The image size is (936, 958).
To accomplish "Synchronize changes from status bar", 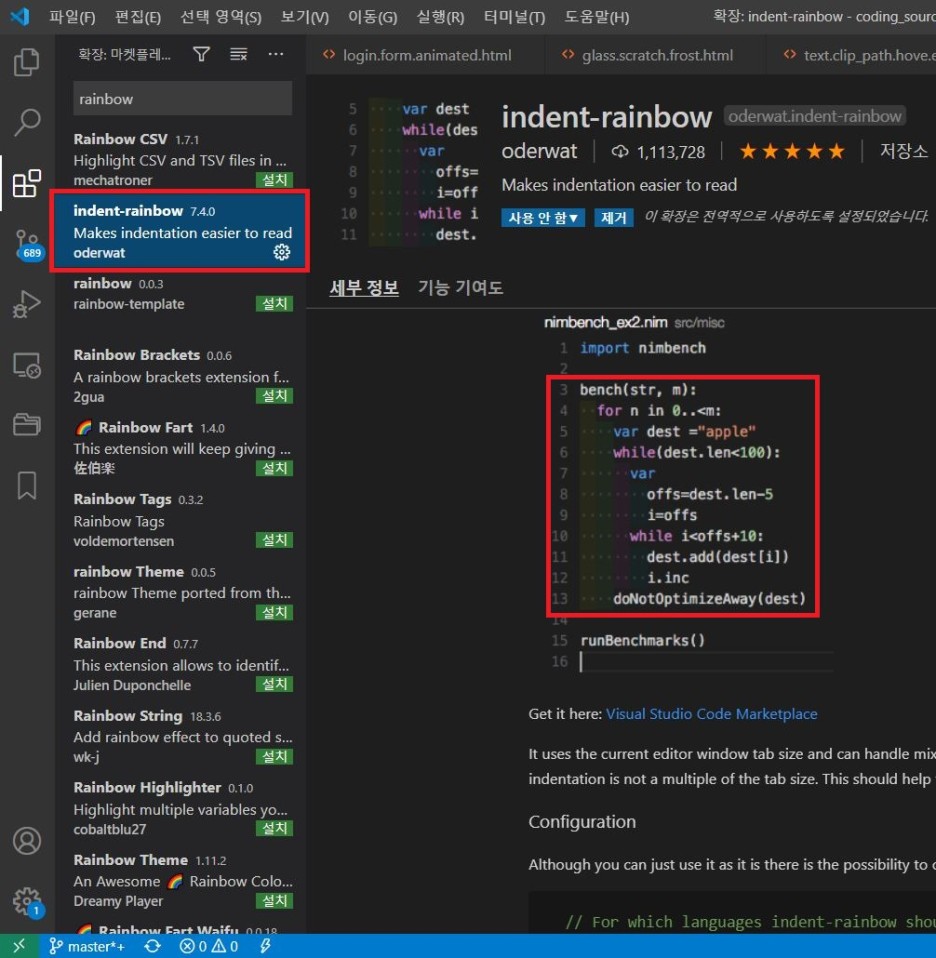I will (153, 946).
